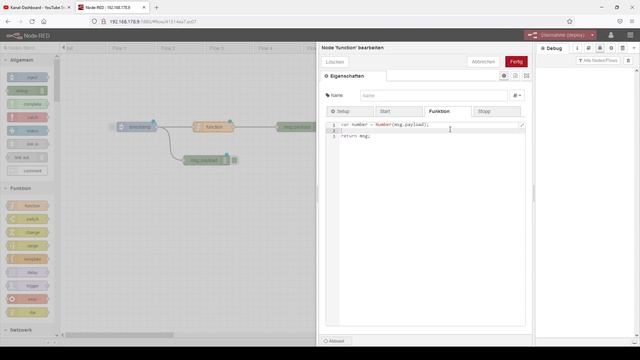This screenshot has width=640, height=360.
Task: Reload the page in browser
Action: [x=32, y=22]
